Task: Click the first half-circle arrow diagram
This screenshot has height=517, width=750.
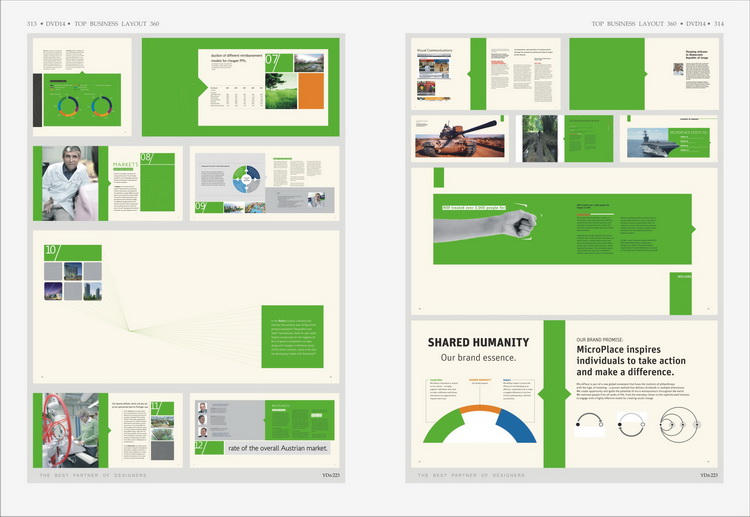Action: [590, 423]
